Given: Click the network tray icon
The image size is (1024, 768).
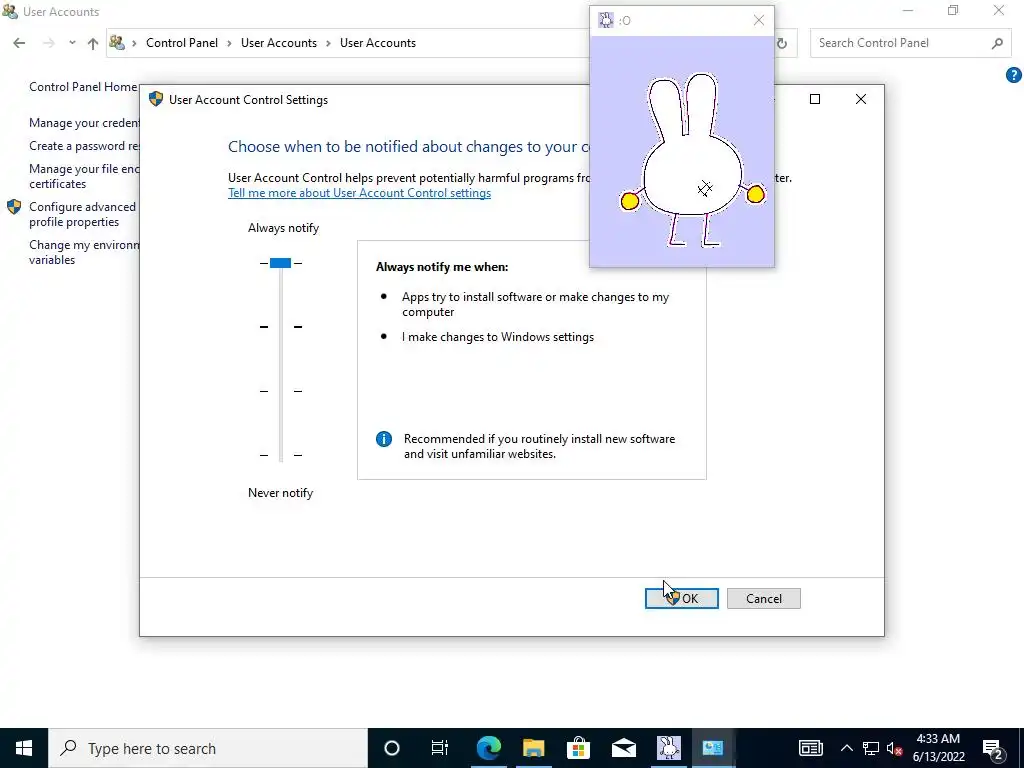Looking at the screenshot, I should click(871, 748).
